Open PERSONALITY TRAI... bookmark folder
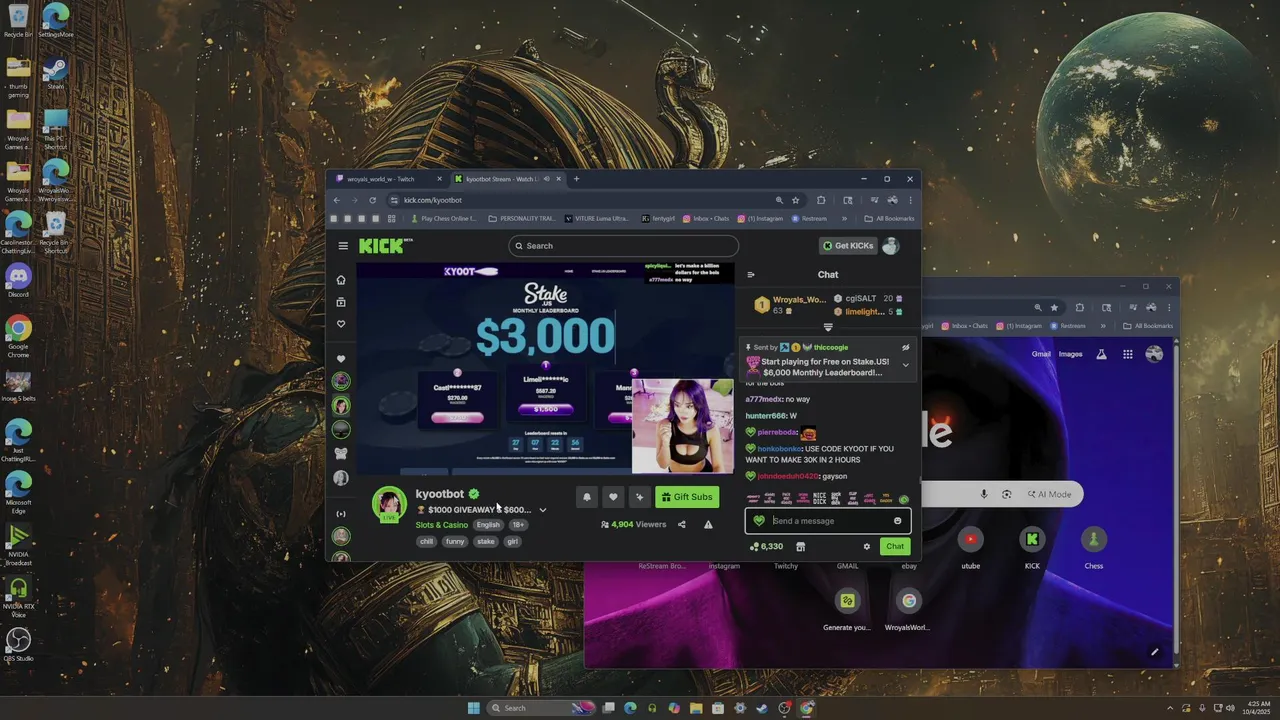Screen dimensions: 1280x720 (x=521, y=218)
